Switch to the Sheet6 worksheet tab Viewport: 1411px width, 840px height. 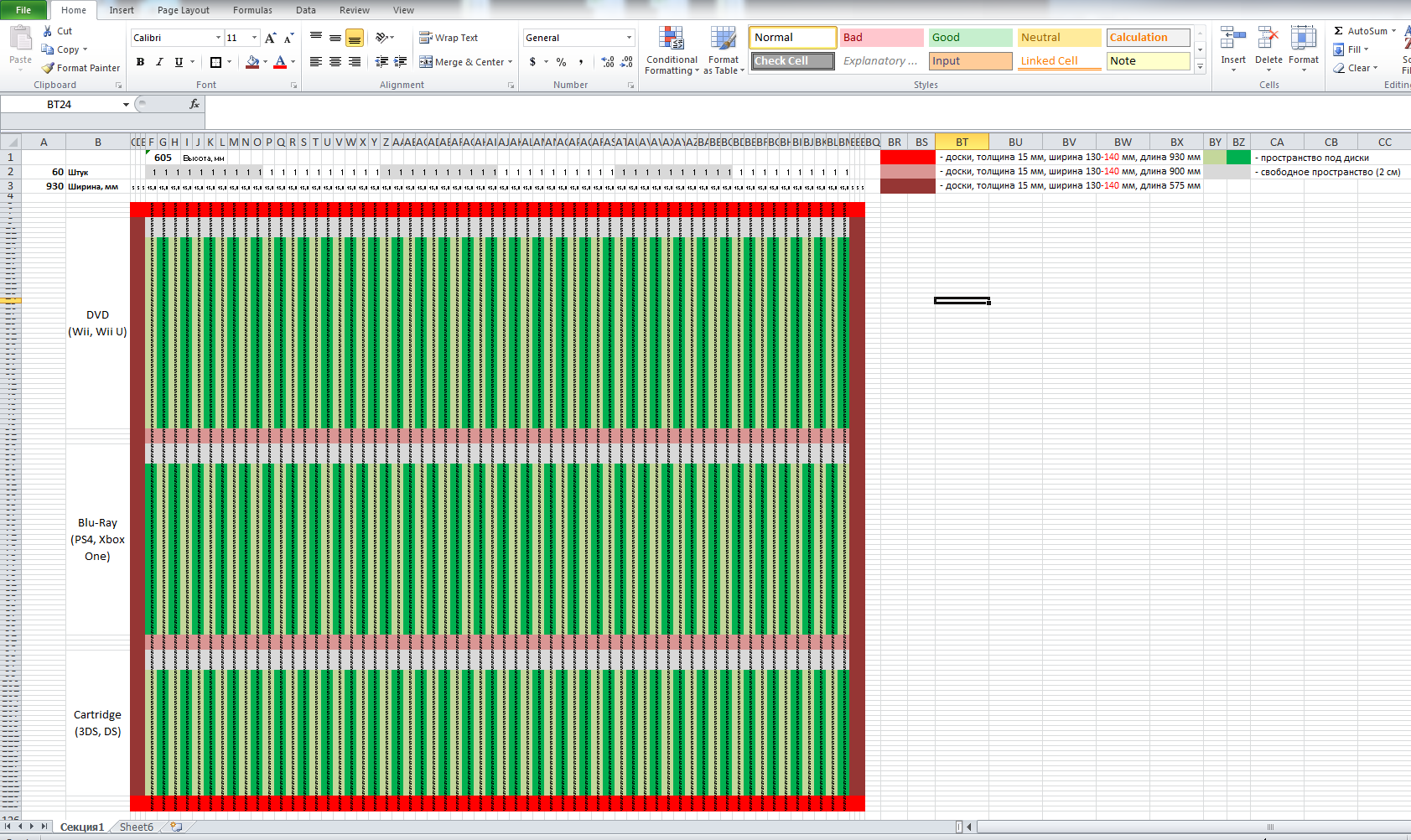[x=137, y=827]
